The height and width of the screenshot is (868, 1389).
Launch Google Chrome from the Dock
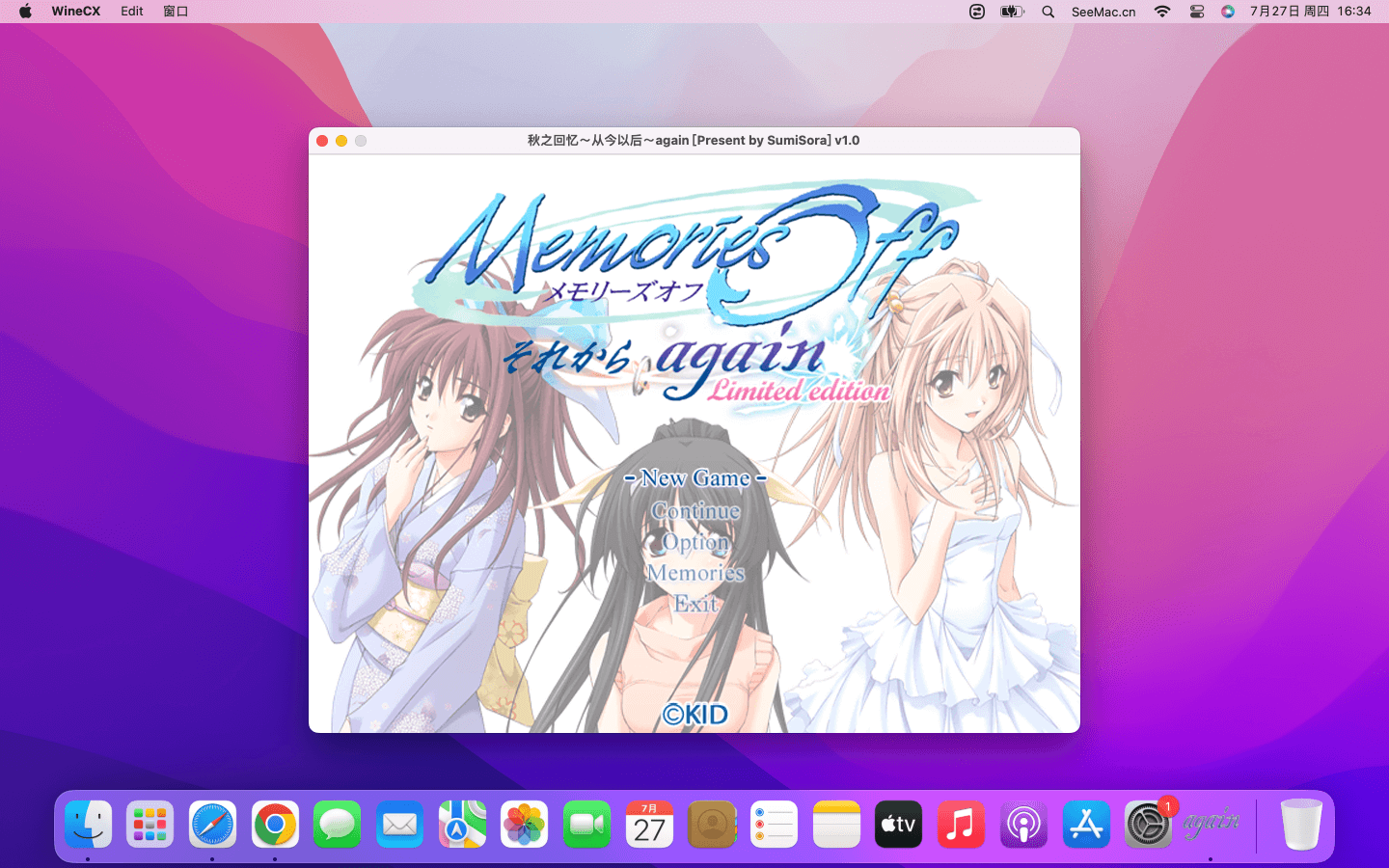point(275,824)
